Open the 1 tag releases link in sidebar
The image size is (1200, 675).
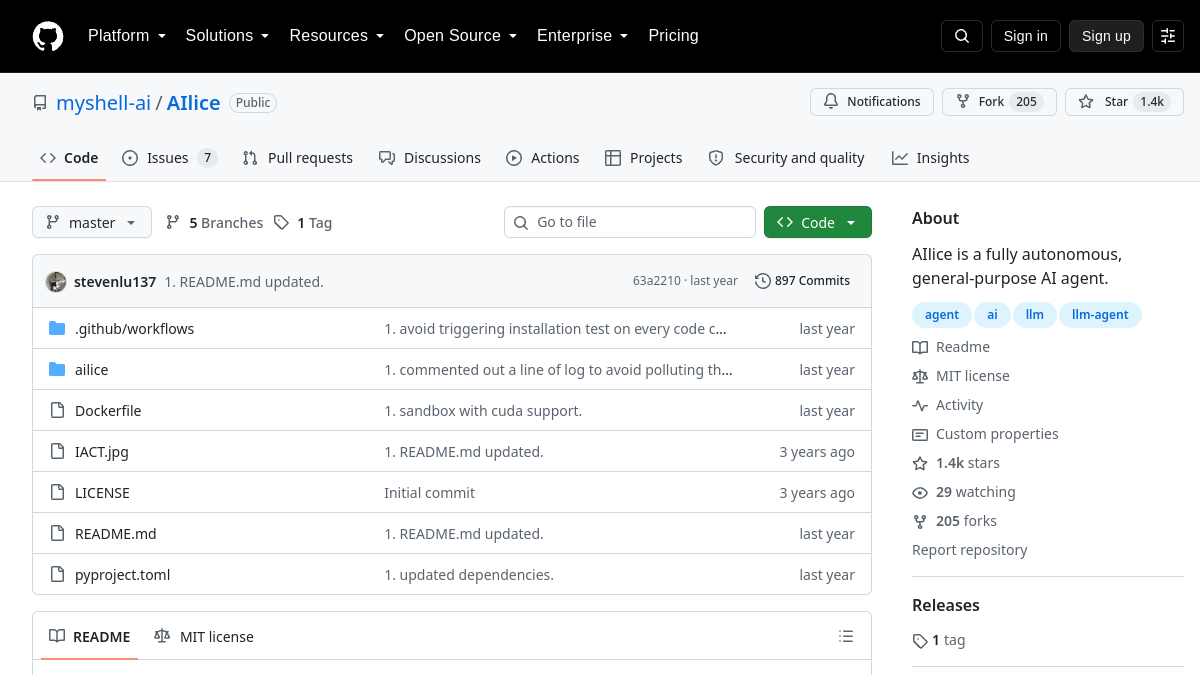coord(939,640)
